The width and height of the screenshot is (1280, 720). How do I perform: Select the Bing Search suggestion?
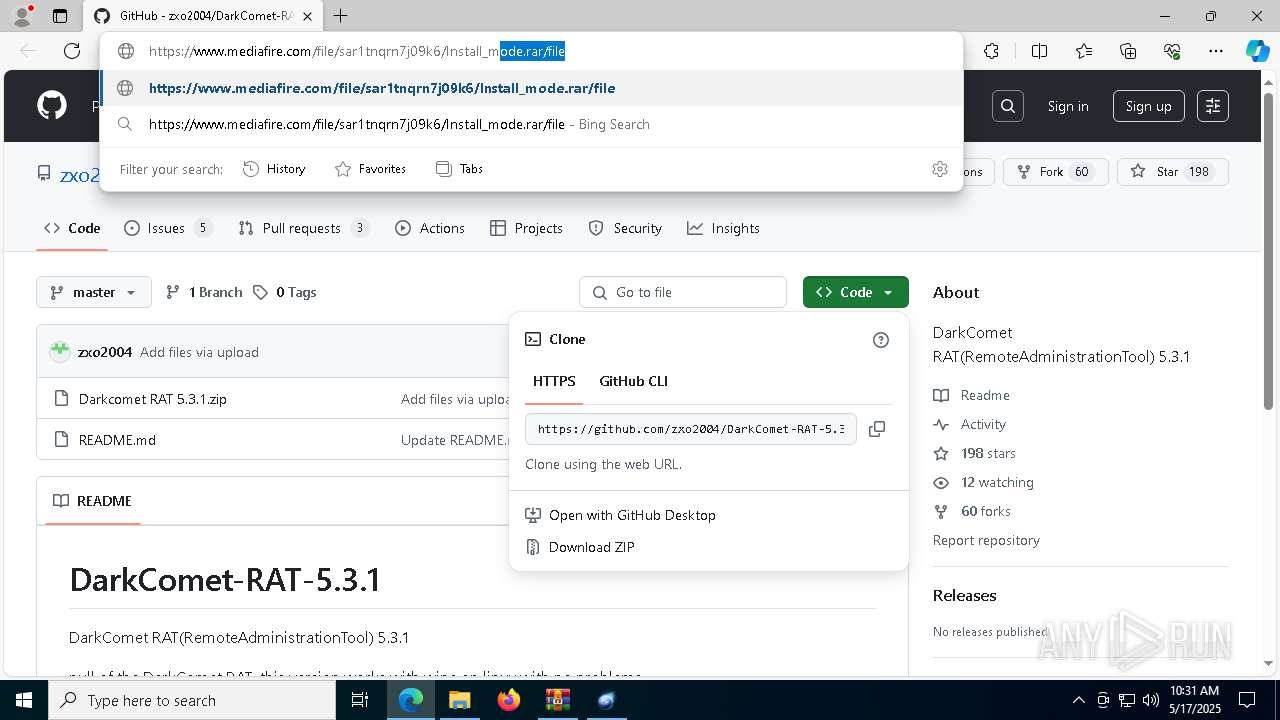532,124
